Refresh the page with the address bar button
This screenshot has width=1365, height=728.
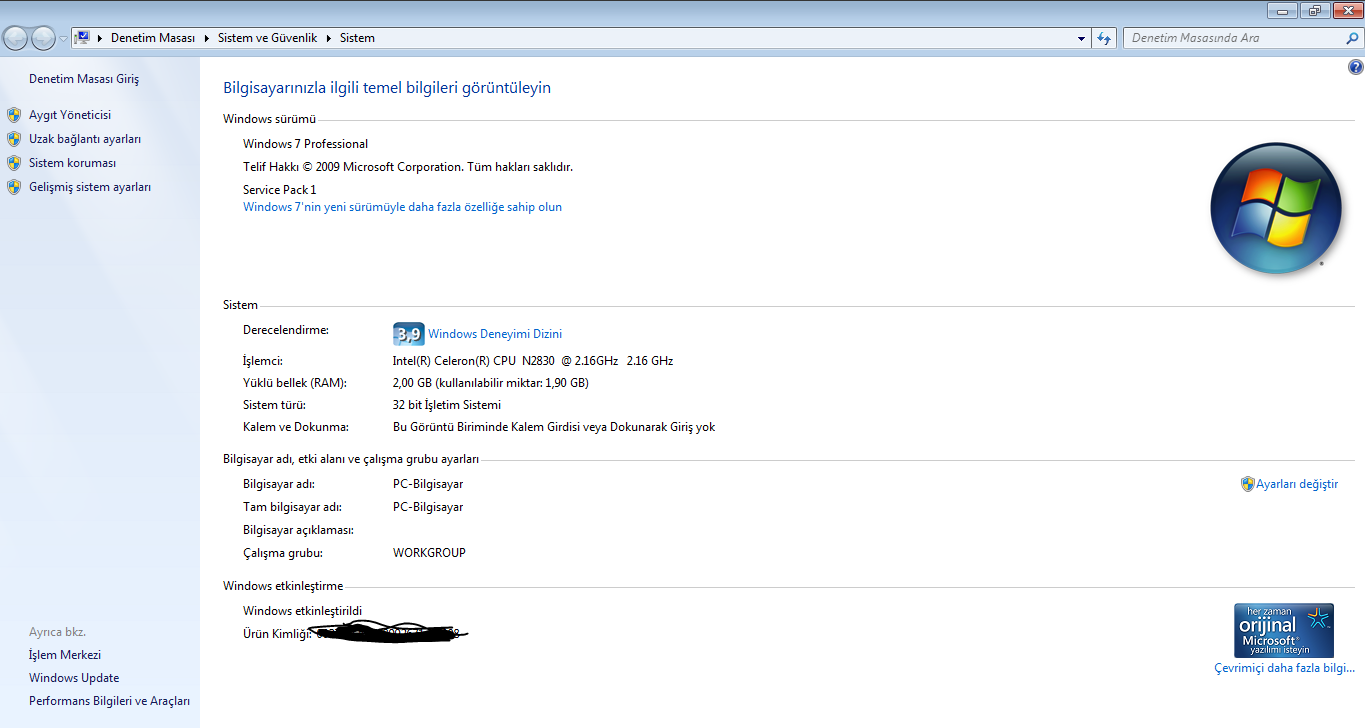[x=1104, y=38]
